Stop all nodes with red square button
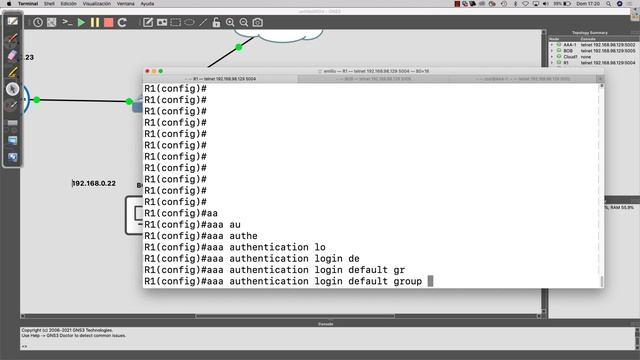The image size is (640, 360). [109, 22]
